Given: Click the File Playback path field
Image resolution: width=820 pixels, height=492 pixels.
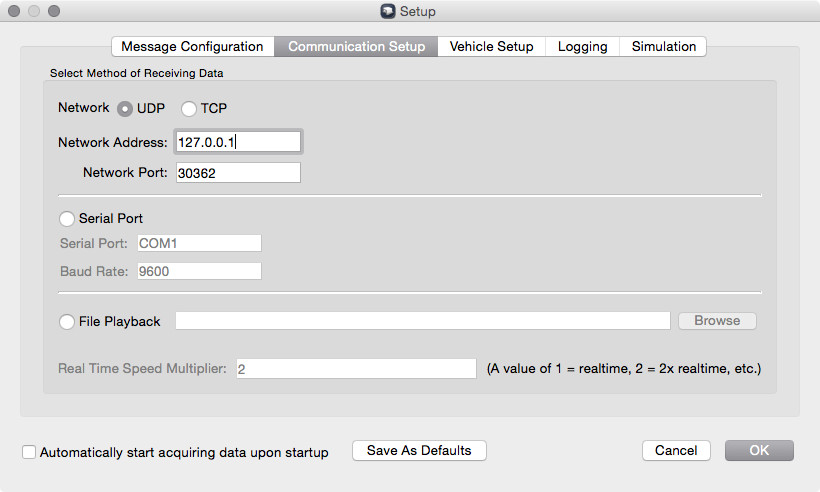Looking at the screenshot, I should click(x=422, y=320).
